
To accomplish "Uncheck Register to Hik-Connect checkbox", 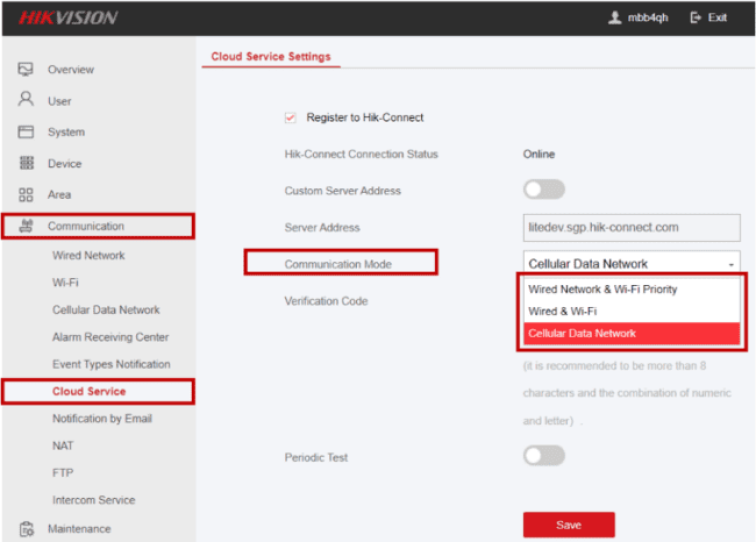I will 291,117.
